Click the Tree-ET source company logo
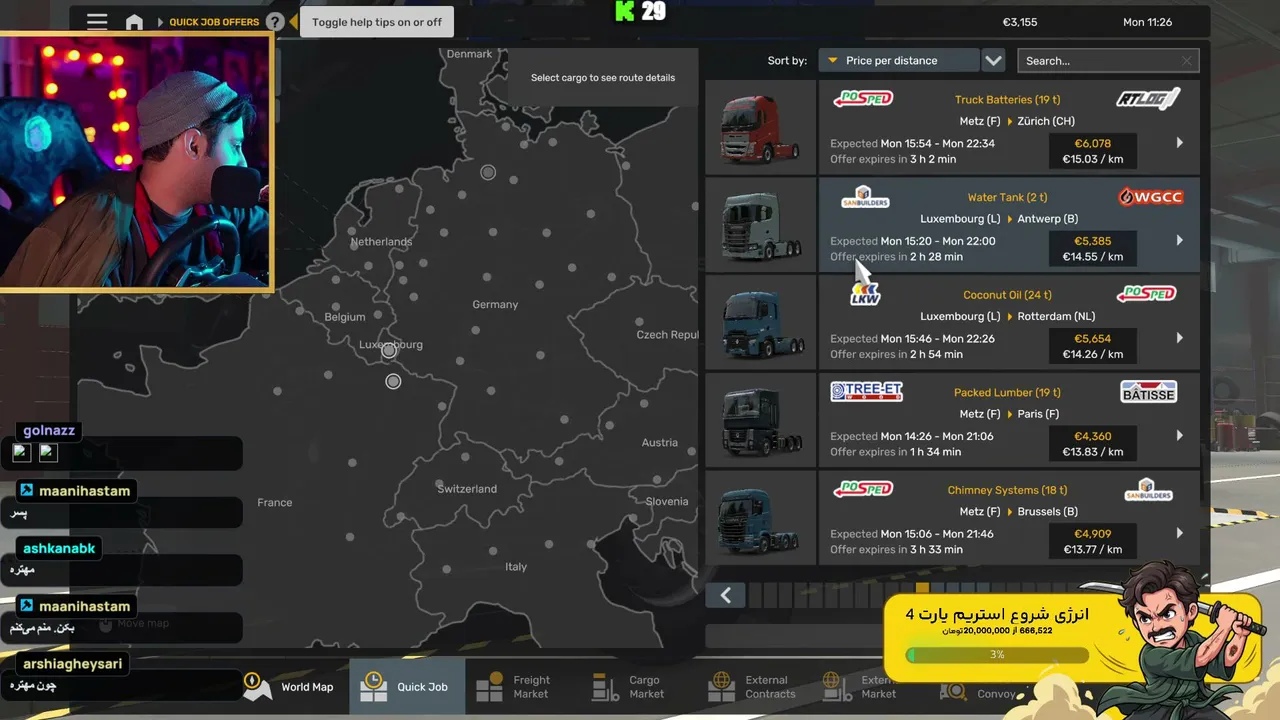The height and width of the screenshot is (720, 1280). (x=867, y=392)
